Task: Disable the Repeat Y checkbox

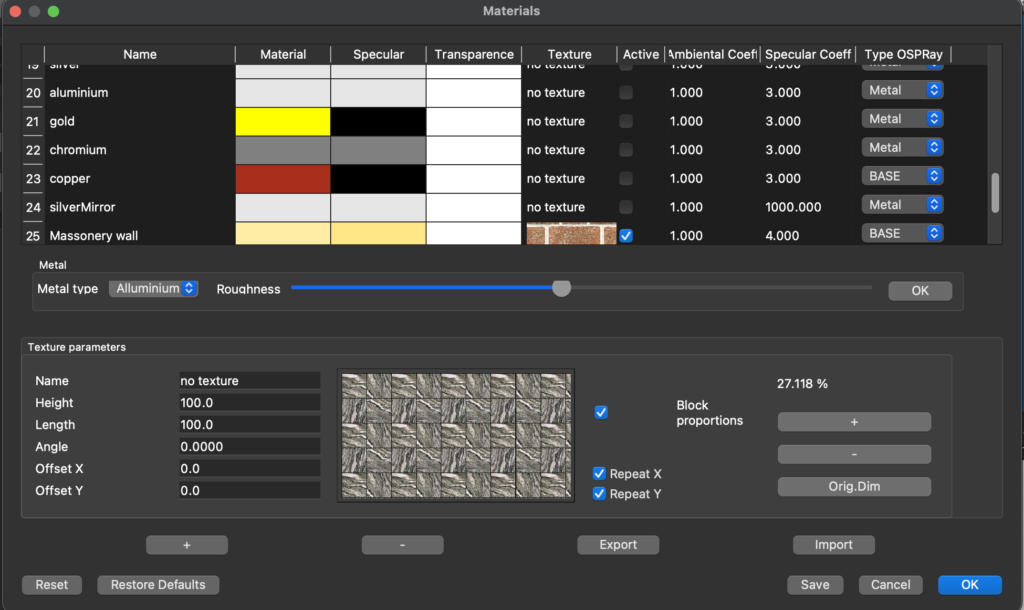Action: click(x=600, y=494)
